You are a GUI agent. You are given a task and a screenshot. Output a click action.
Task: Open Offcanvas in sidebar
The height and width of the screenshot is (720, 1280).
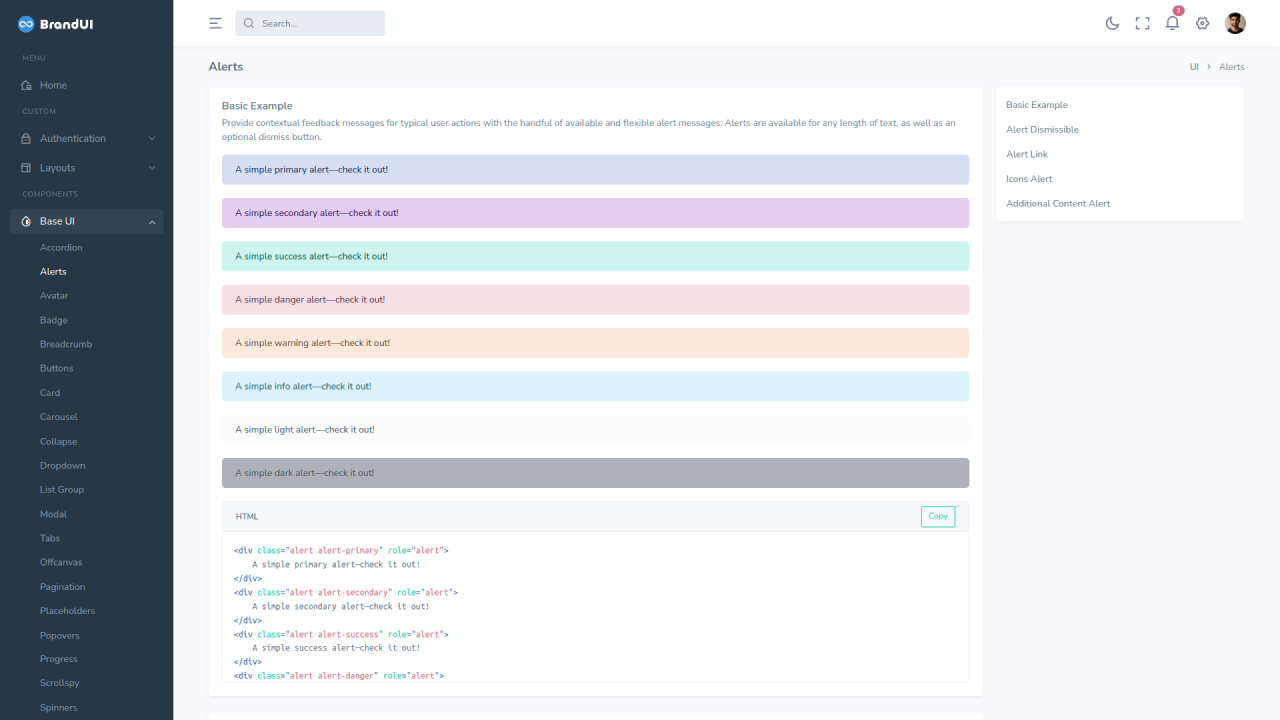pos(62,562)
